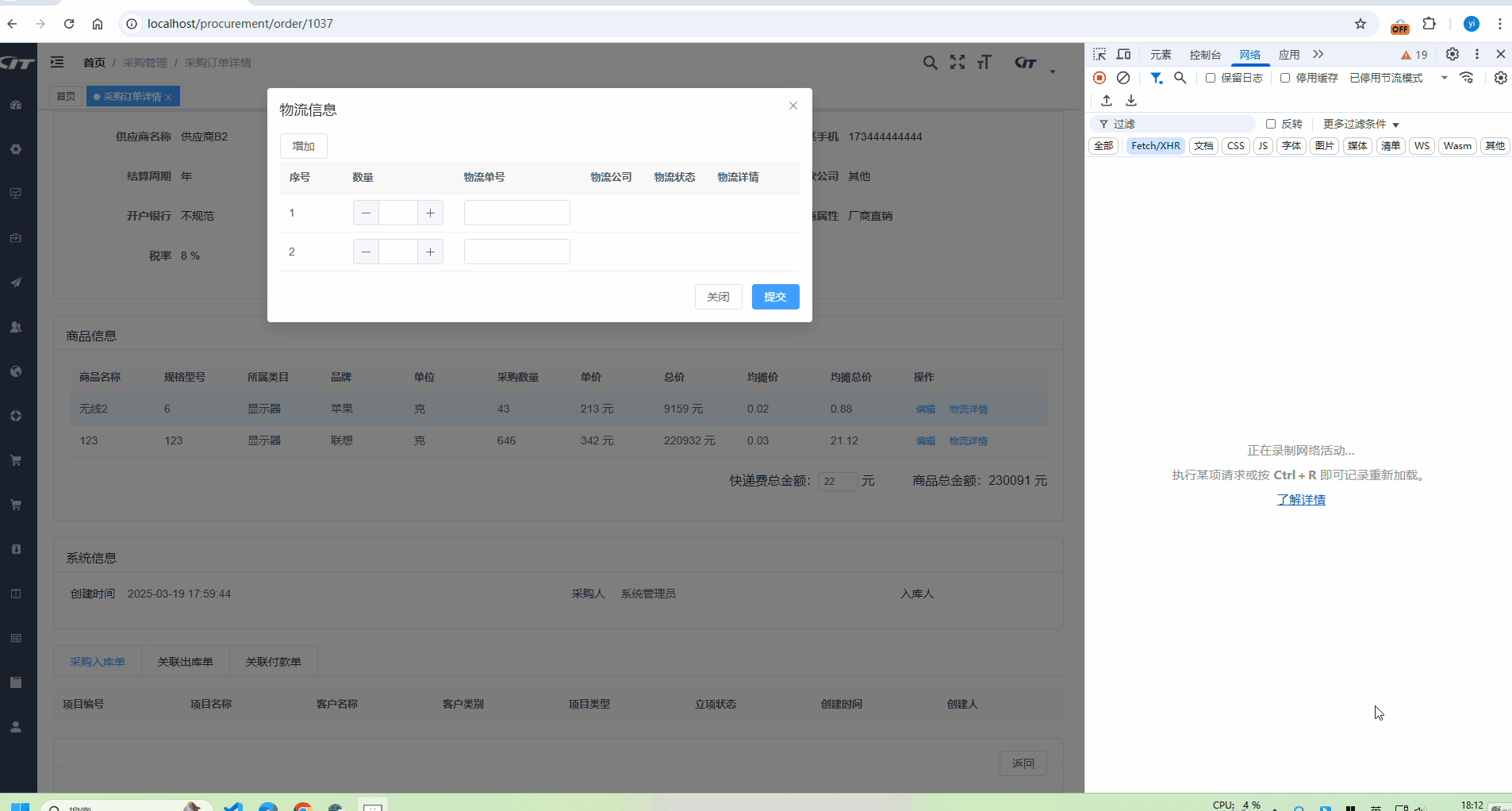Open the network search magnifier icon
Viewport: 1512px width, 811px height.
tap(1180, 78)
